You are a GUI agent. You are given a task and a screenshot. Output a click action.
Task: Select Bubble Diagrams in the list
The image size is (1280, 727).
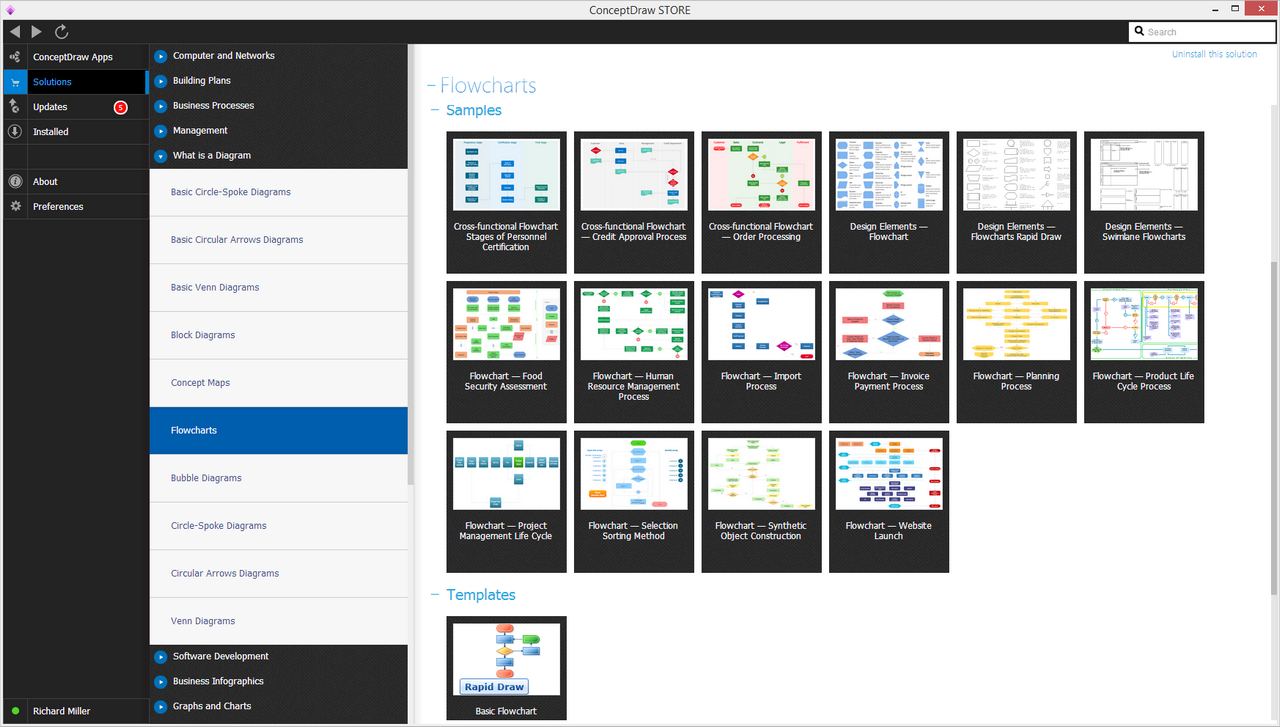pos(279,478)
